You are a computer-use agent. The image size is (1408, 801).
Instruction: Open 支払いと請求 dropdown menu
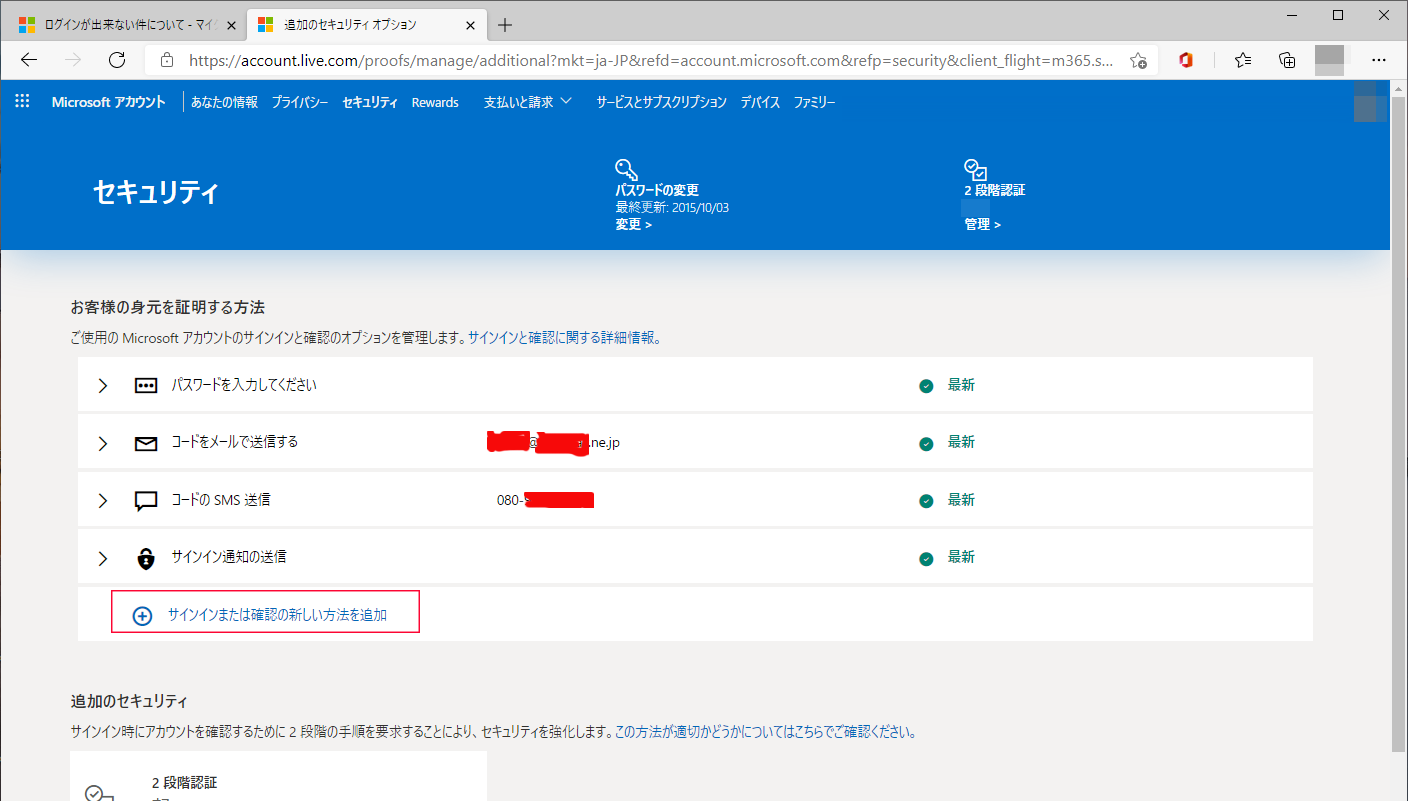tap(527, 102)
